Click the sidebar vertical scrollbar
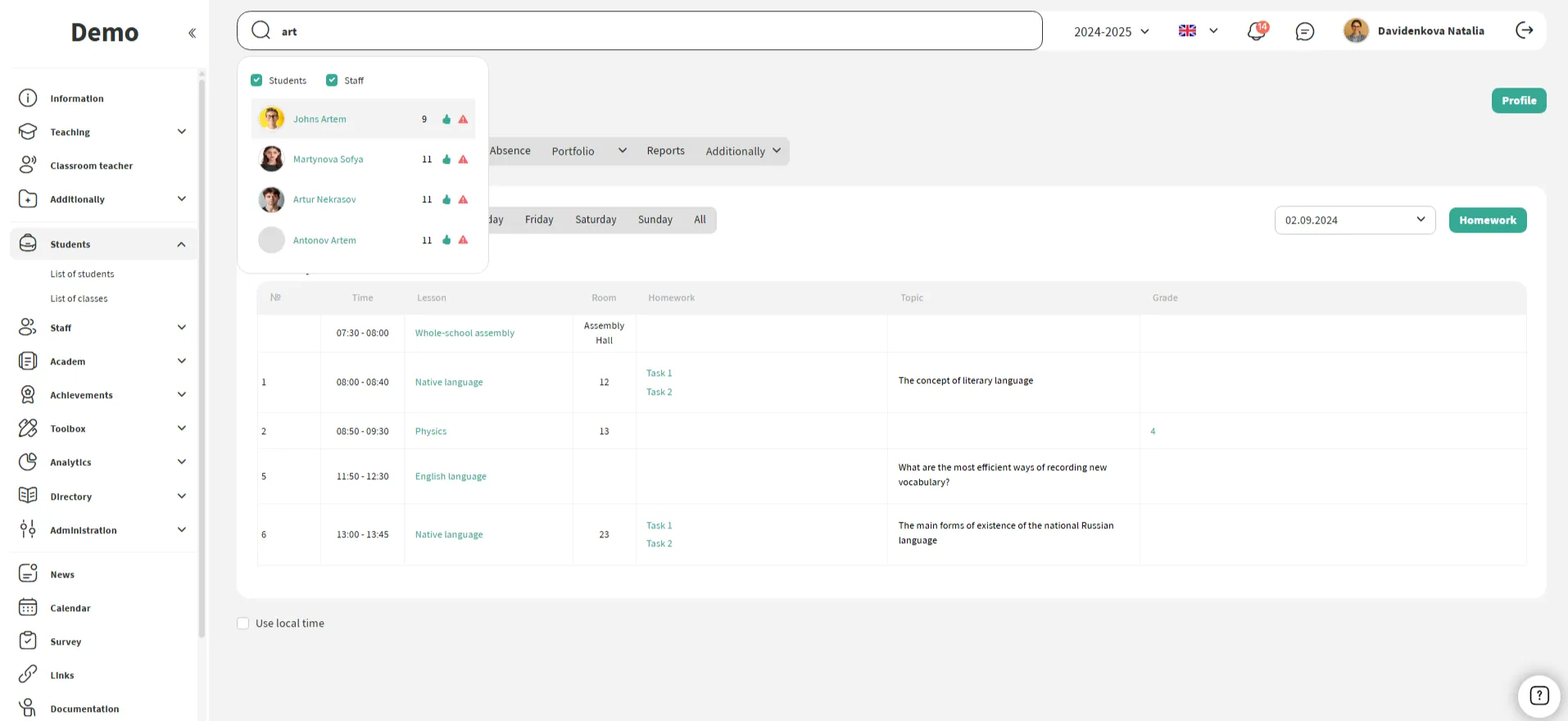Image resolution: width=1568 pixels, height=721 pixels. (x=202, y=352)
